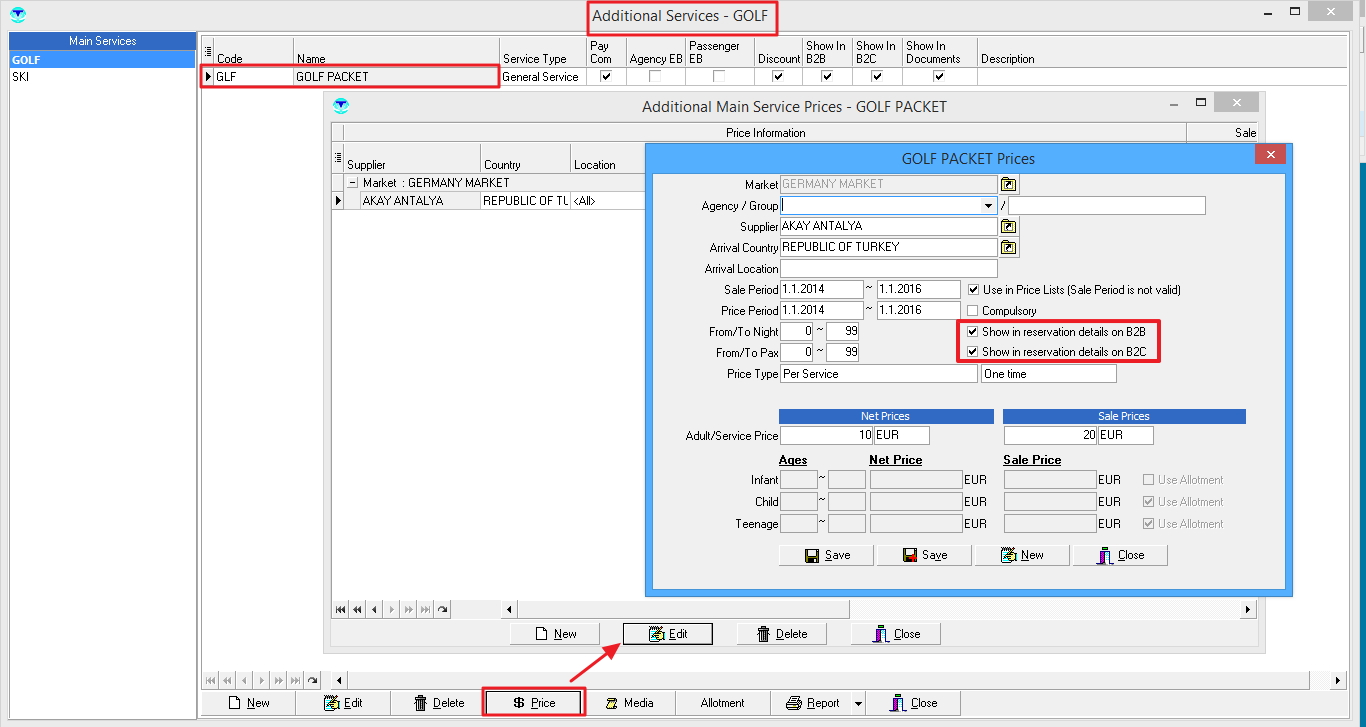Toggle Show in reservation details on B2C

[x=972, y=352]
